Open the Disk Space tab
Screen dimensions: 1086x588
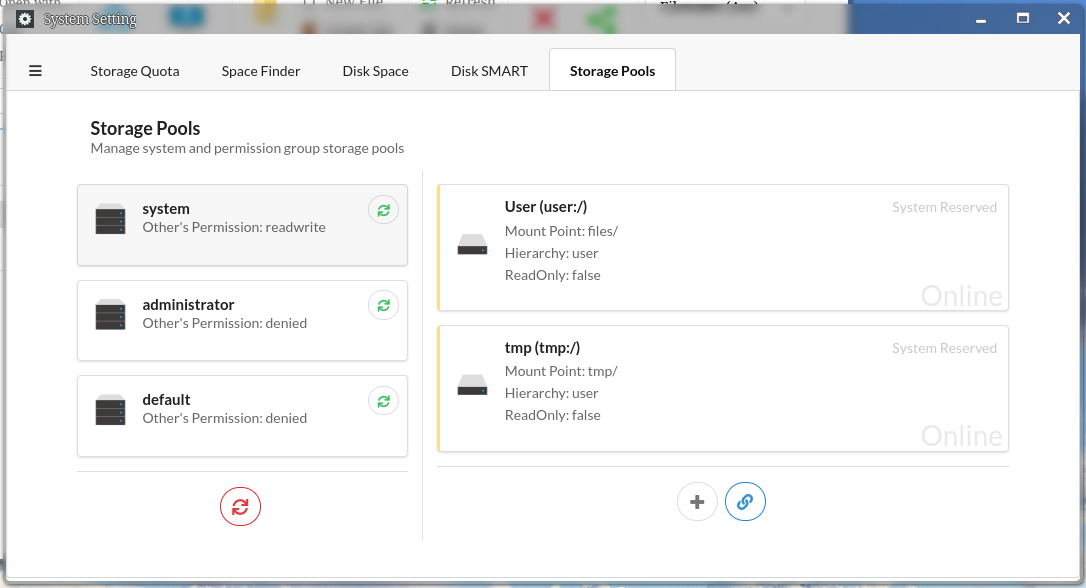(375, 71)
